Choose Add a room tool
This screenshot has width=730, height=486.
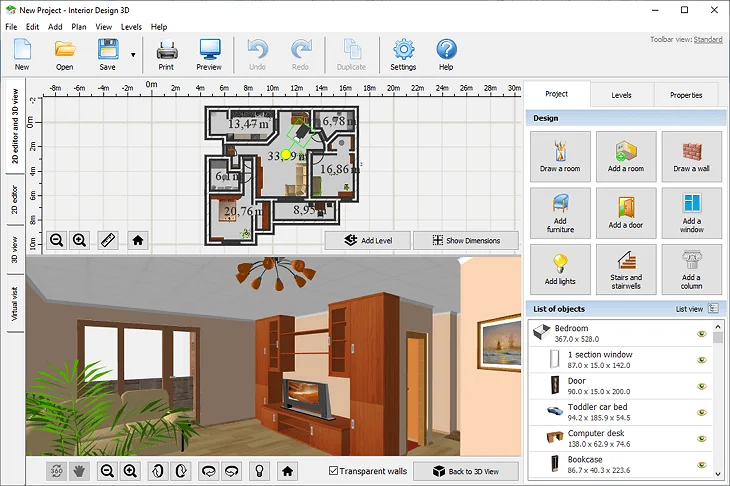(x=626, y=156)
